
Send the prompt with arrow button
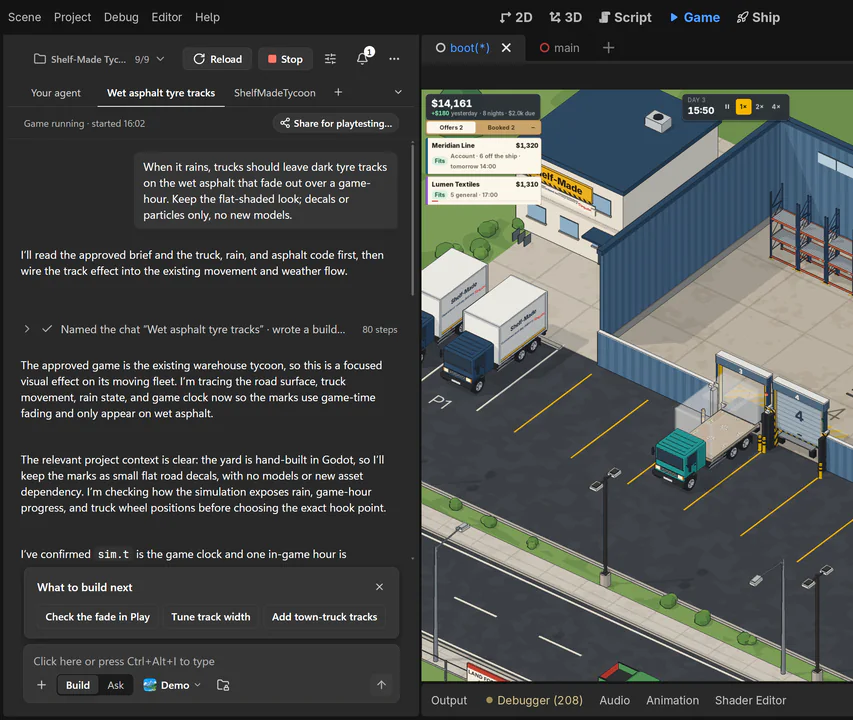(381, 685)
